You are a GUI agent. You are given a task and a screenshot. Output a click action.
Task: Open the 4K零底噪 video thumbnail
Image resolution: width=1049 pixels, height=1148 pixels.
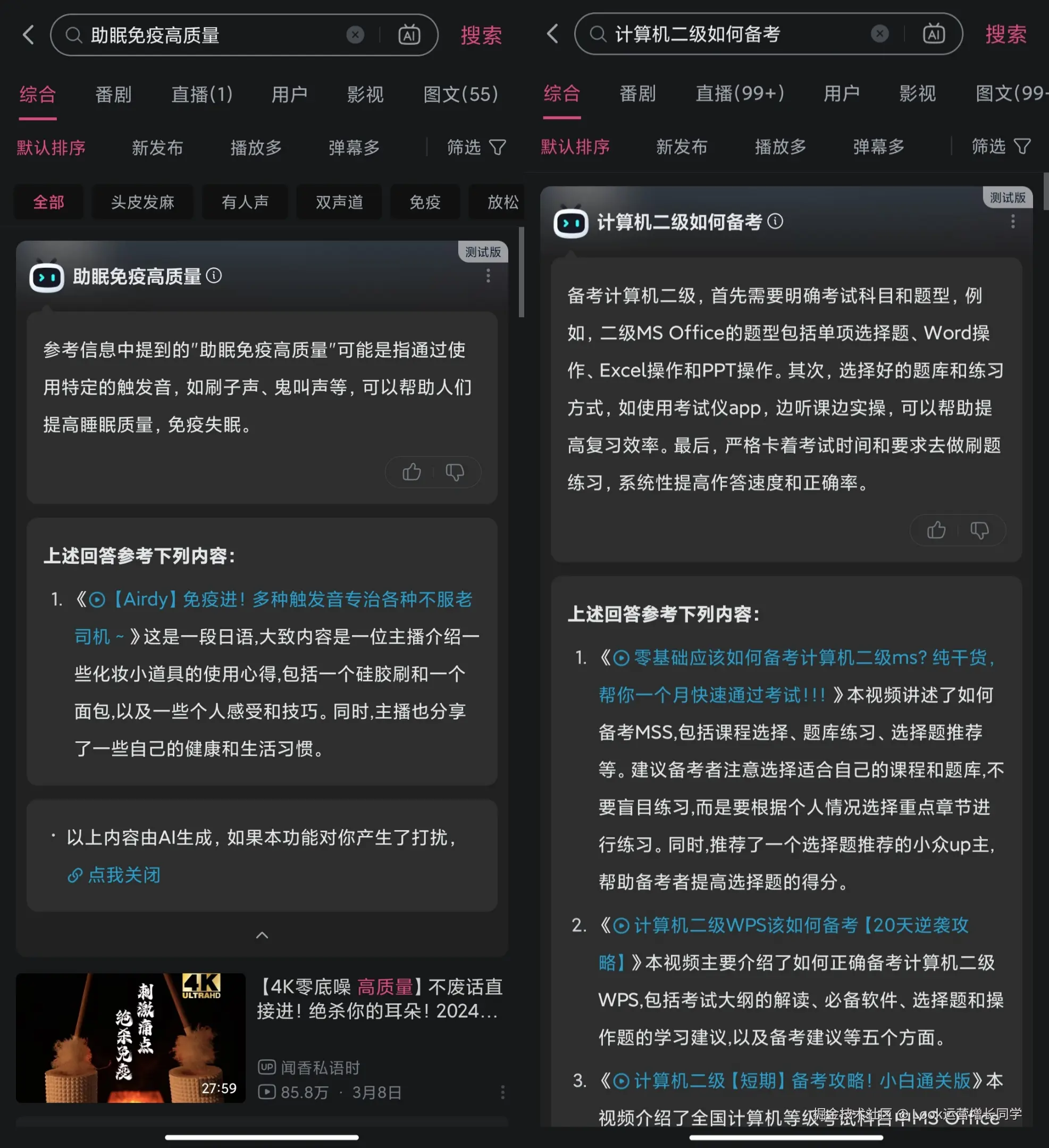pyautogui.click(x=130, y=1037)
